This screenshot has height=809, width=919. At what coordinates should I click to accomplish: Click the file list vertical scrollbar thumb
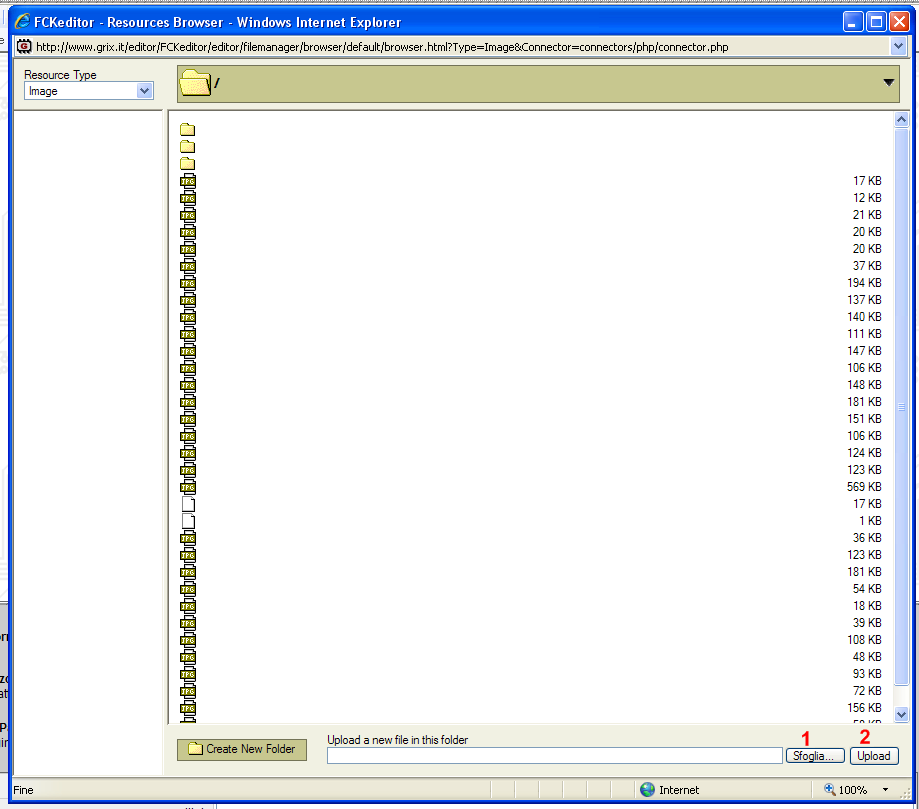[901, 406]
